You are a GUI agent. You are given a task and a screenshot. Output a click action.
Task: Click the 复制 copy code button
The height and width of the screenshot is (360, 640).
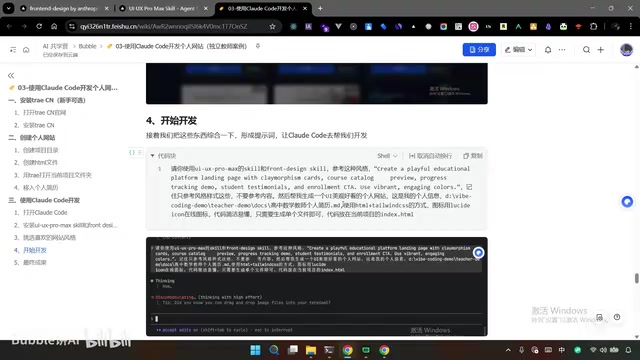473,156
